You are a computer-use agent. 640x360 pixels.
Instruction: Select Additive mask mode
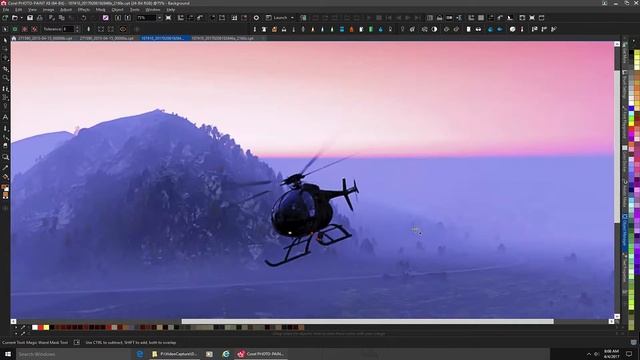15,29
